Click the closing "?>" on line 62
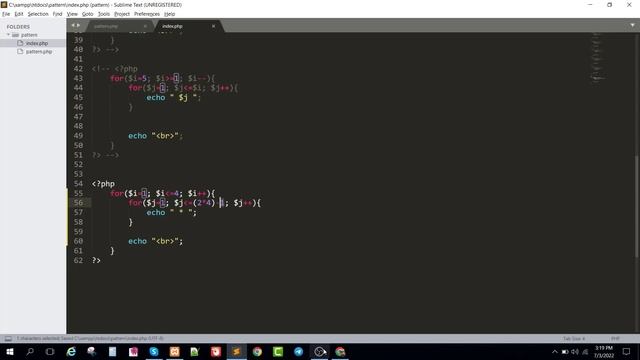 click(96, 260)
